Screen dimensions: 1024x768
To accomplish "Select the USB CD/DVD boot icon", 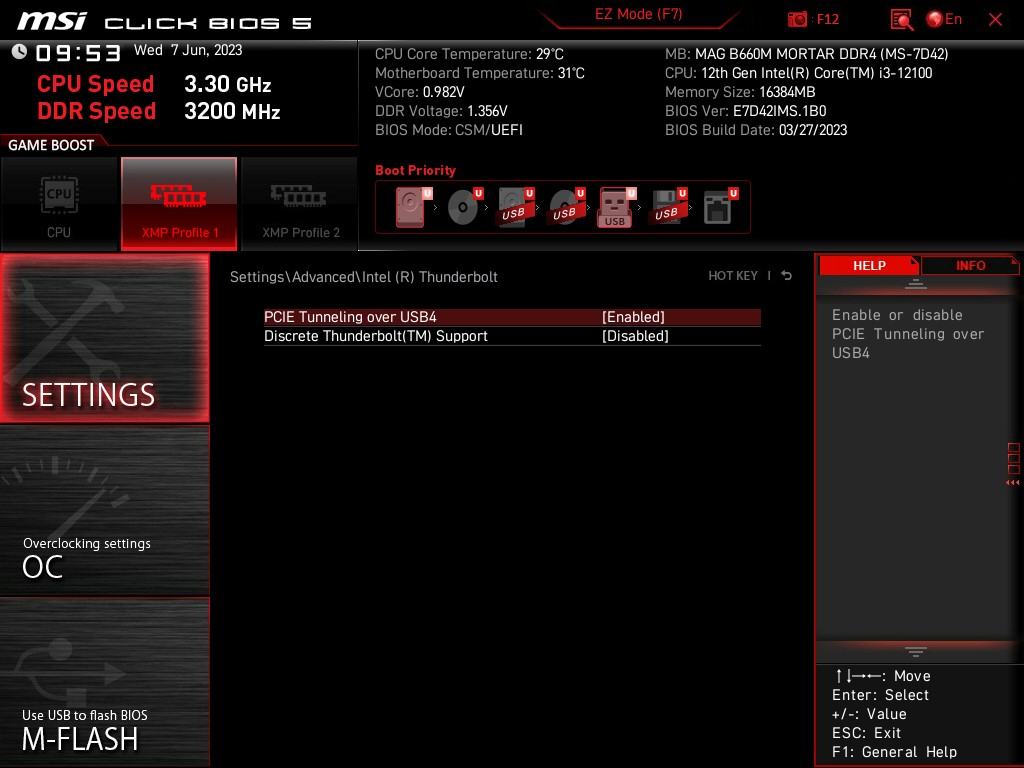I will point(566,207).
